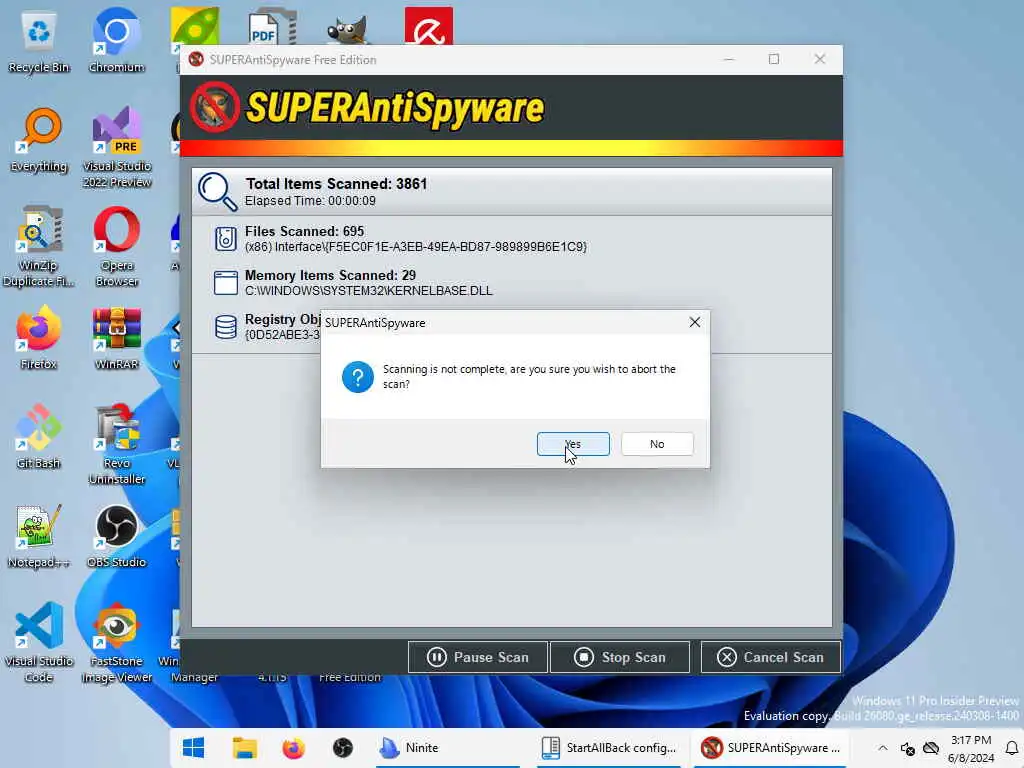Switch to StartAllBack config taskbar item
The width and height of the screenshot is (1024, 768).
pos(609,748)
